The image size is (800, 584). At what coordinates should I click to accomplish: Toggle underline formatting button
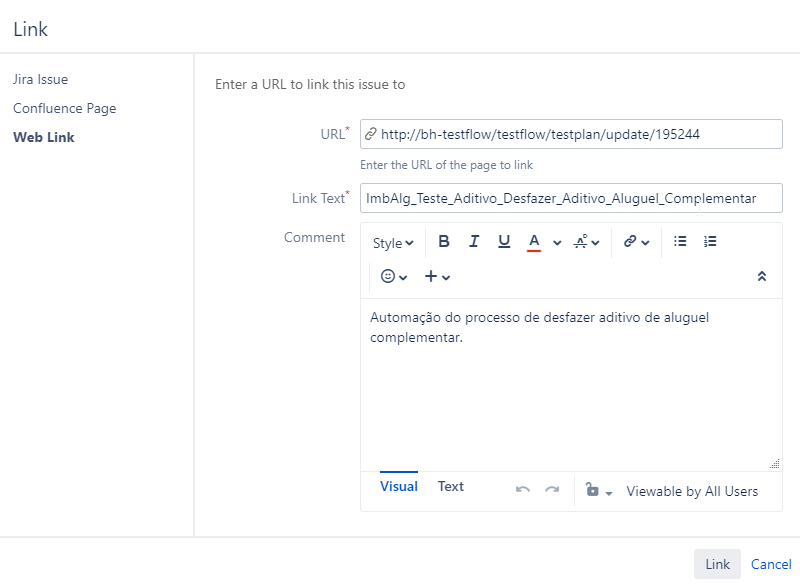click(504, 242)
